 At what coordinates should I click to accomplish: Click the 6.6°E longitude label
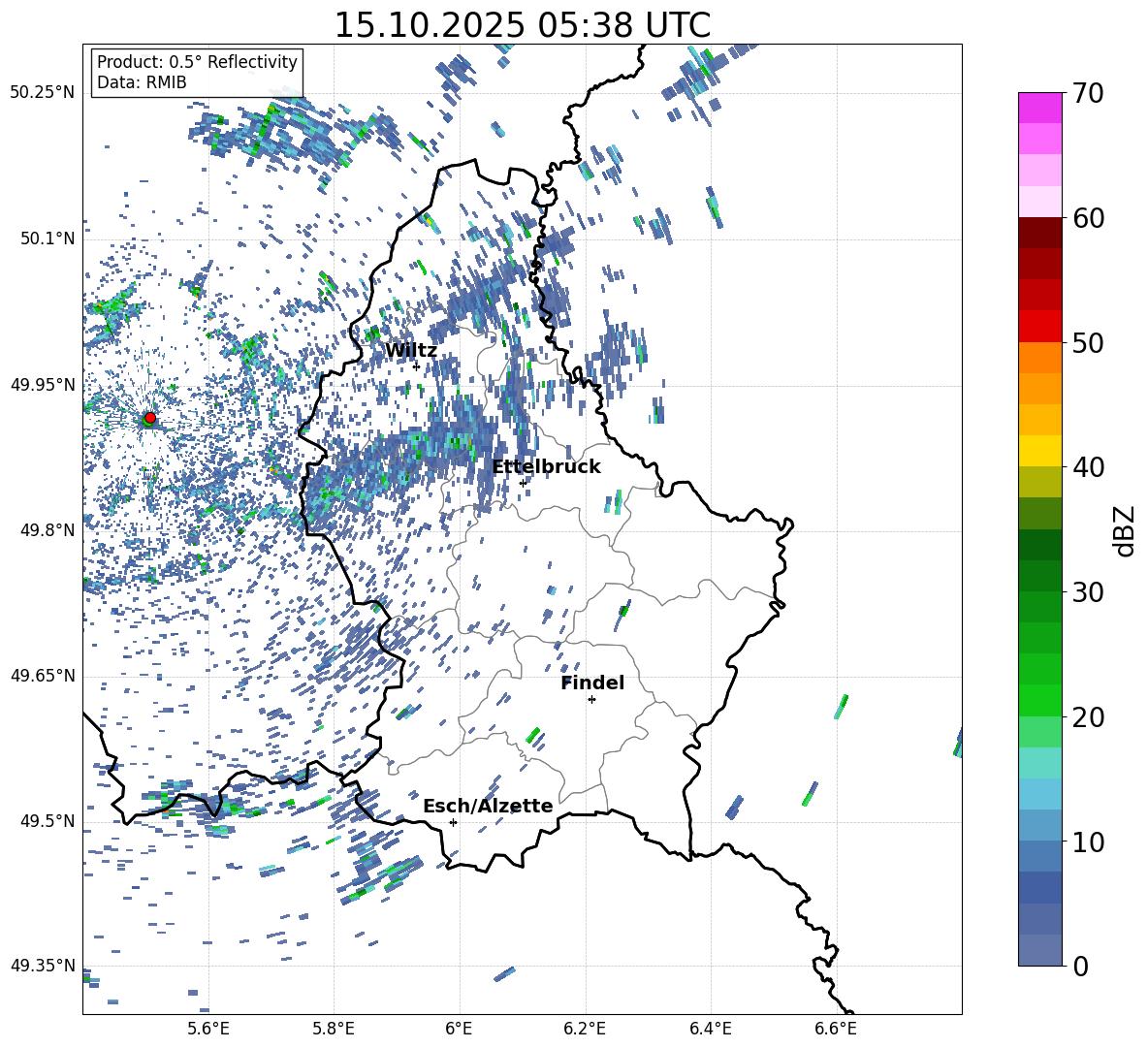(836, 1029)
